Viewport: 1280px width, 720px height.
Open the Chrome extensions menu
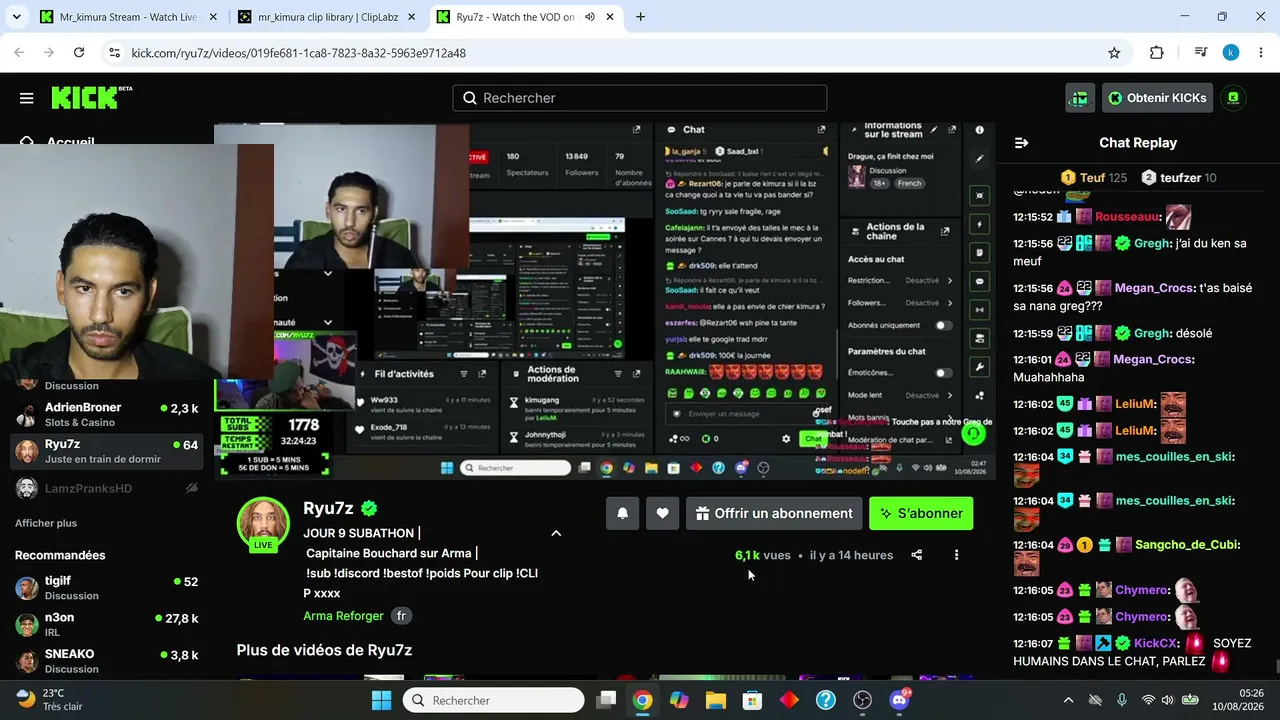point(1157,53)
